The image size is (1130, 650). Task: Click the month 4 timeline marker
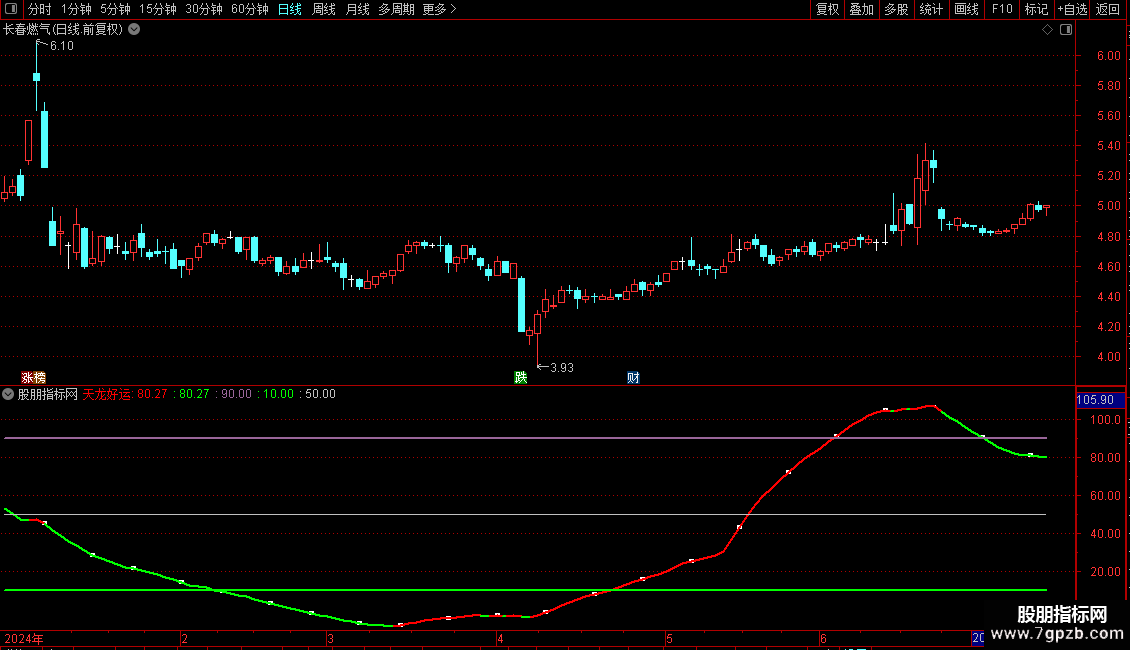[499, 639]
